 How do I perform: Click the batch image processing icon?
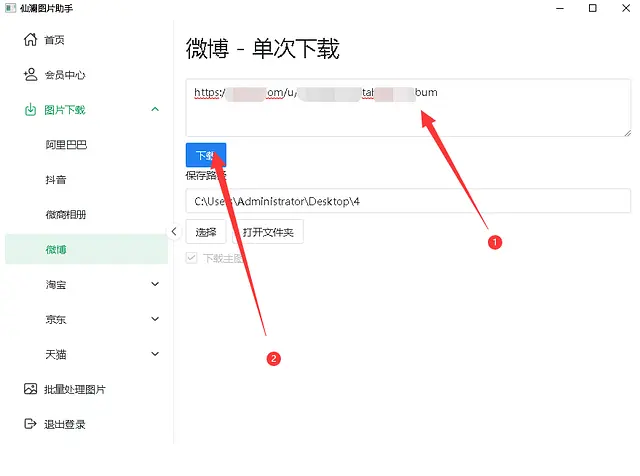(x=31, y=389)
